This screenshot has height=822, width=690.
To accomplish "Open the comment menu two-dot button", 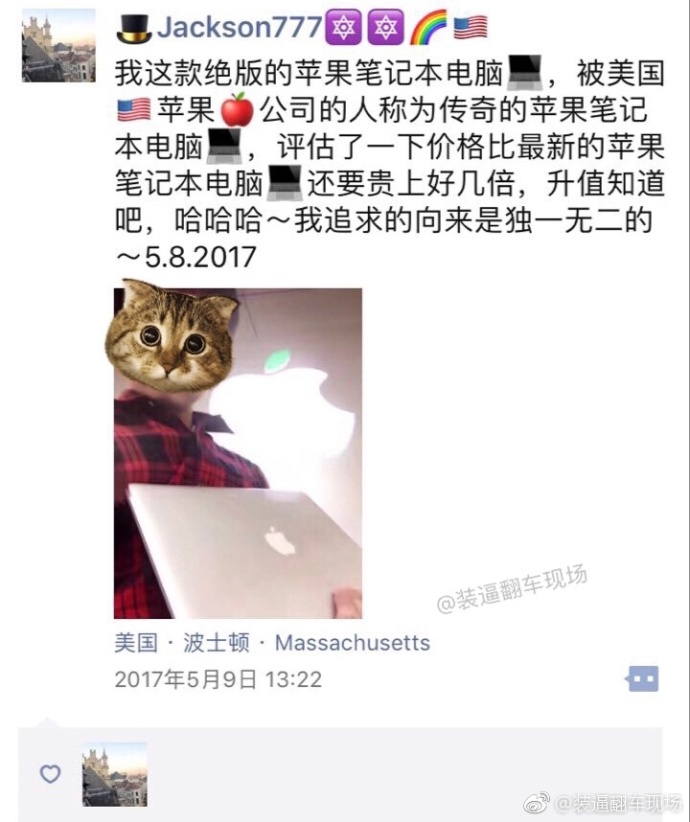I will click(642, 679).
